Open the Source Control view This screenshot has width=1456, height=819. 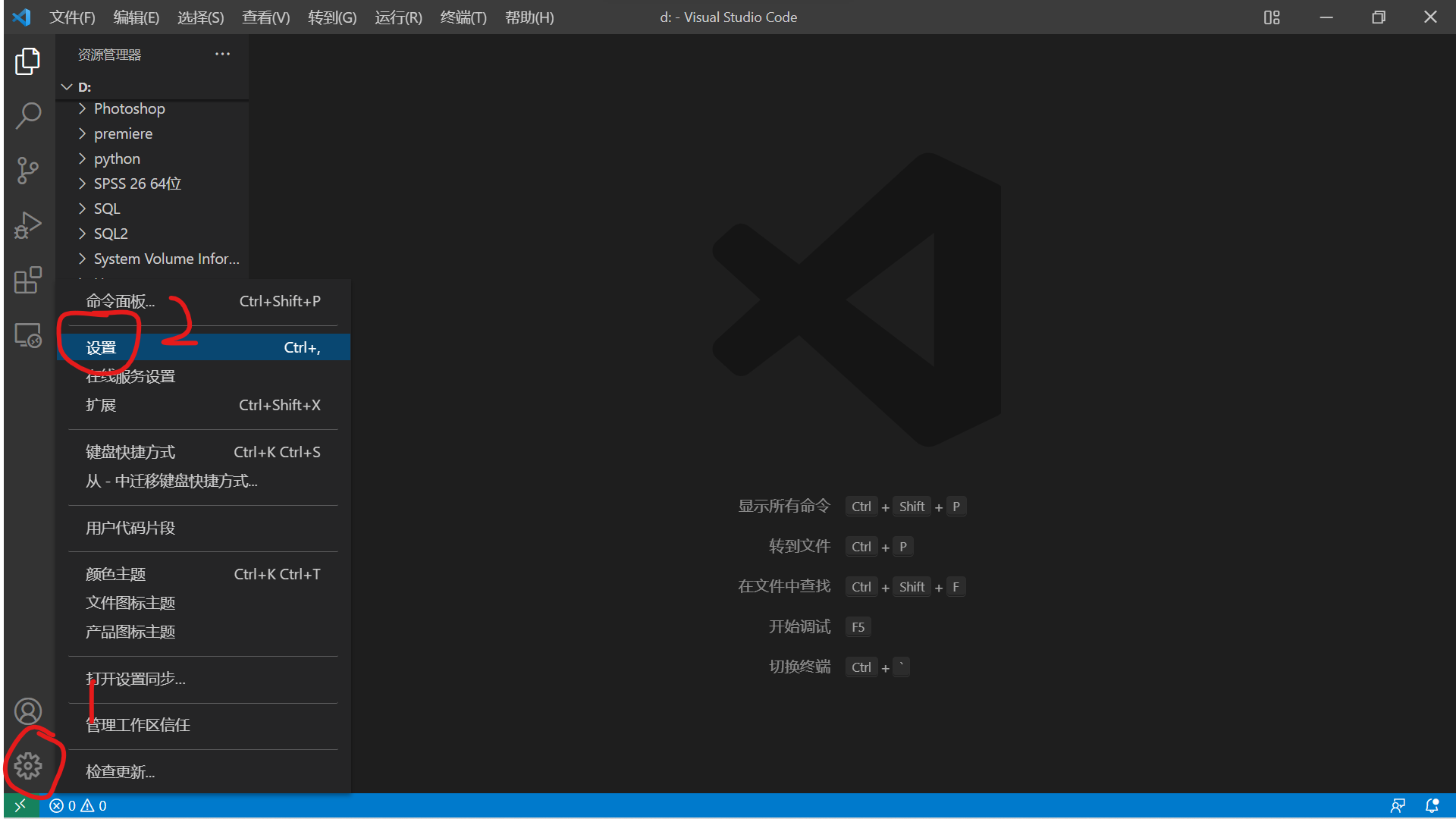28,171
